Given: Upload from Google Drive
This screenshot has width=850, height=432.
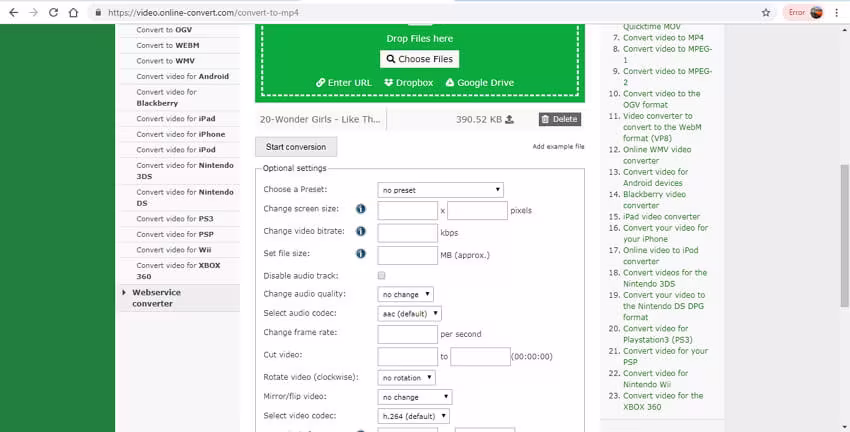Looking at the screenshot, I should click(x=480, y=82).
